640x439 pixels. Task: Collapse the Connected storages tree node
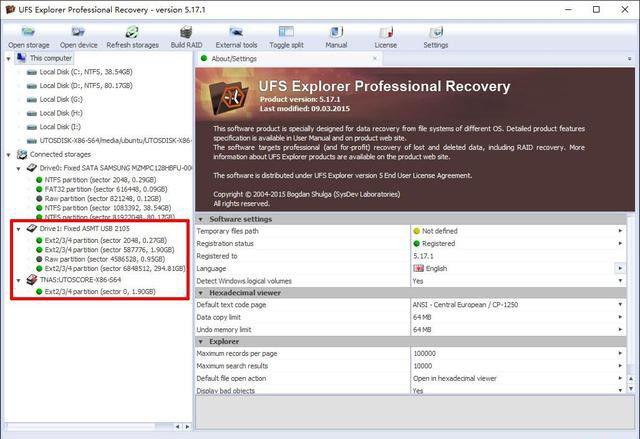click(x=9, y=155)
